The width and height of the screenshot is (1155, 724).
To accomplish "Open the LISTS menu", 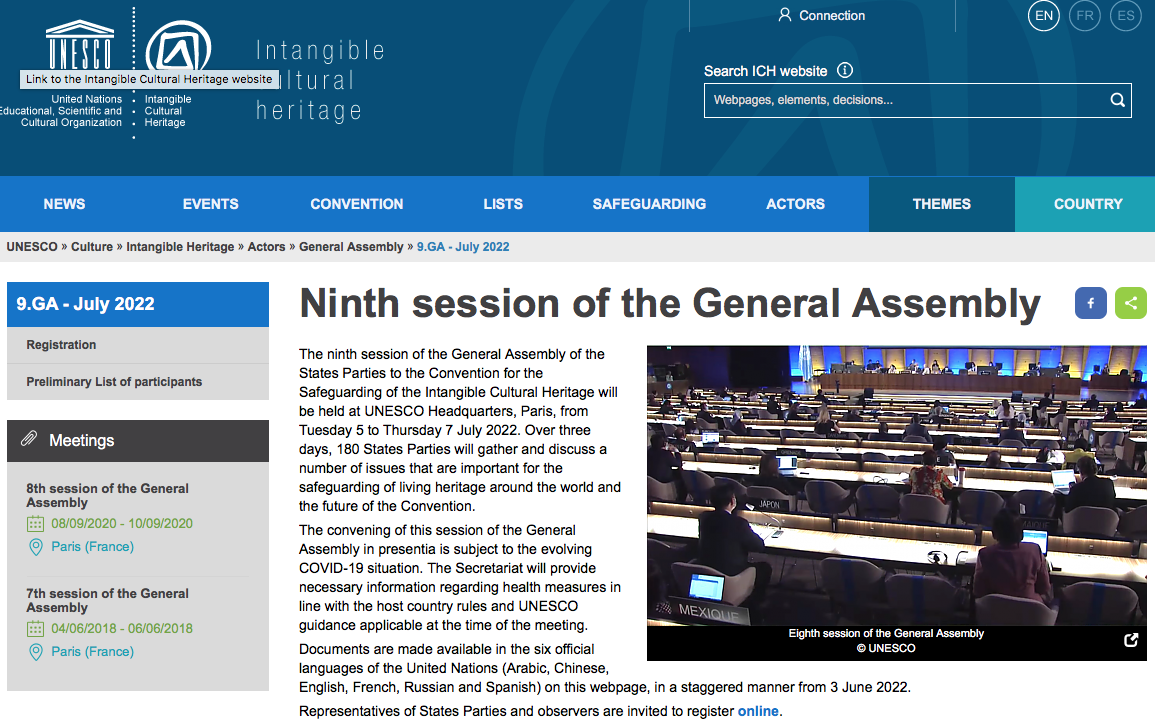I will click(x=503, y=204).
